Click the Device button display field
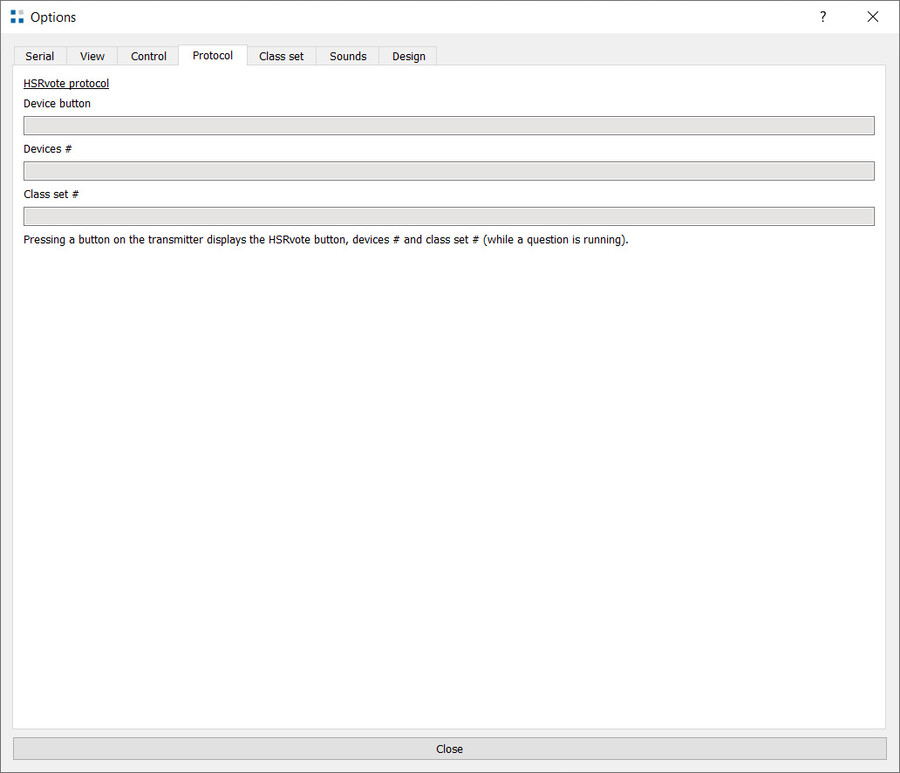900x773 pixels. (449, 126)
